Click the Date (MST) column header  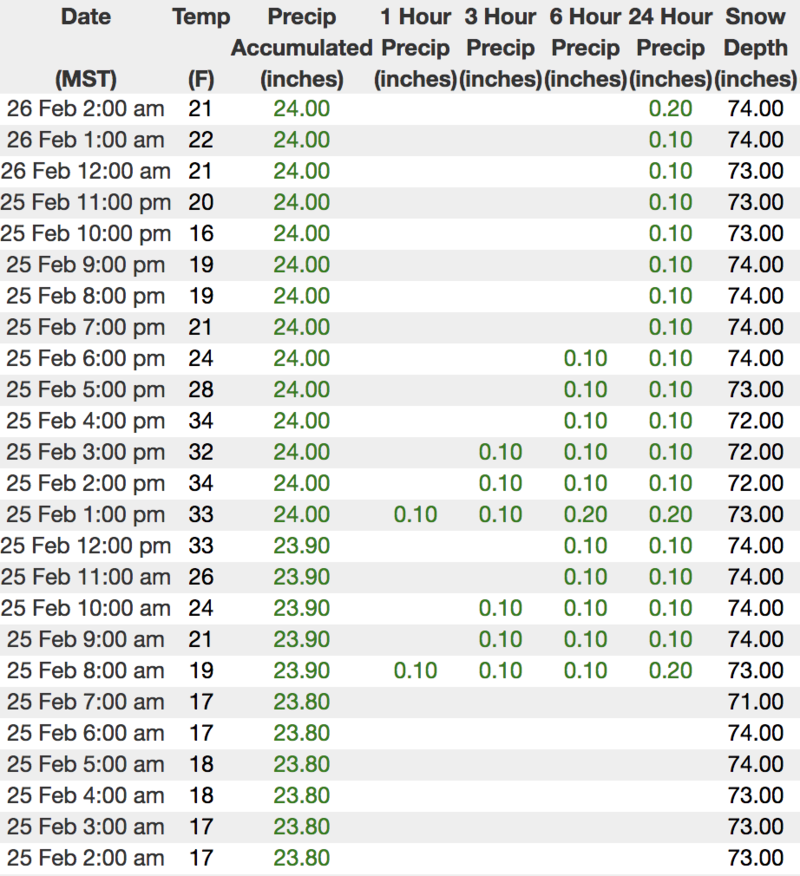(85, 47)
